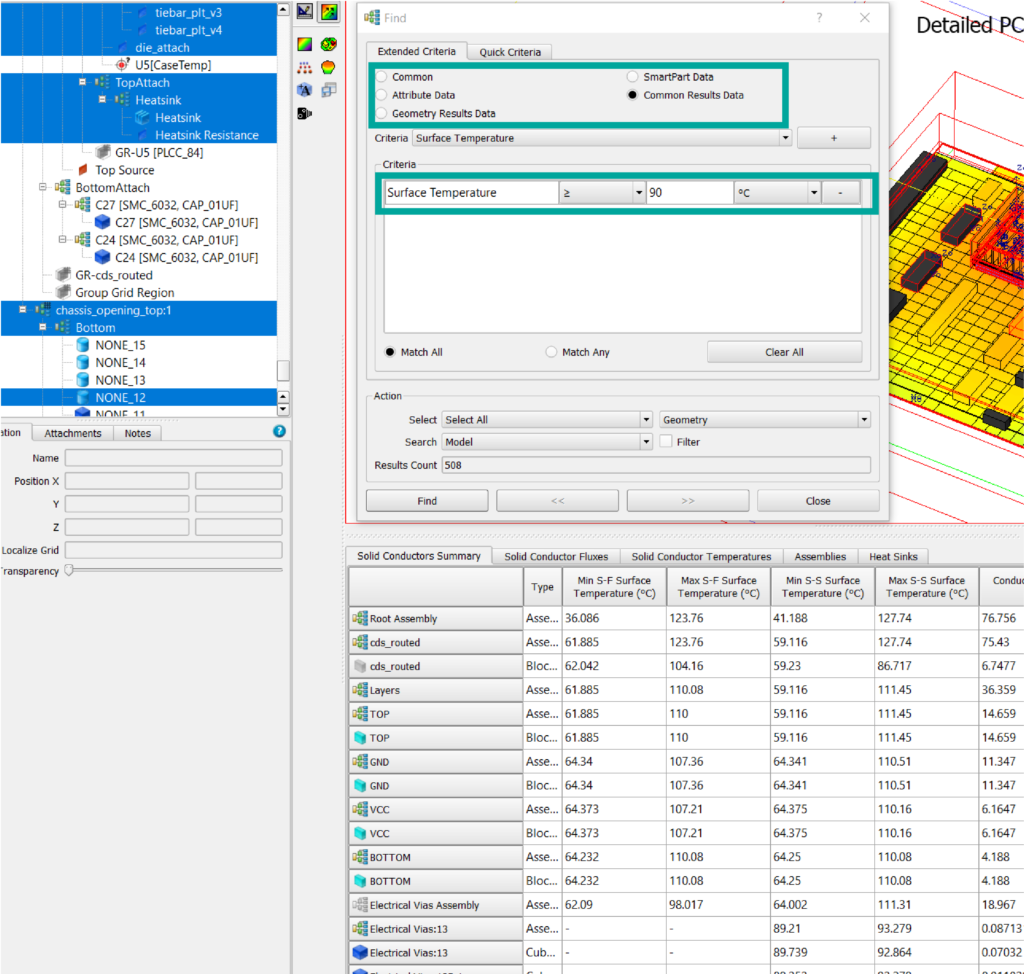Click the report window icon in sidebar
This screenshot has height=974, width=1024.
[328, 89]
